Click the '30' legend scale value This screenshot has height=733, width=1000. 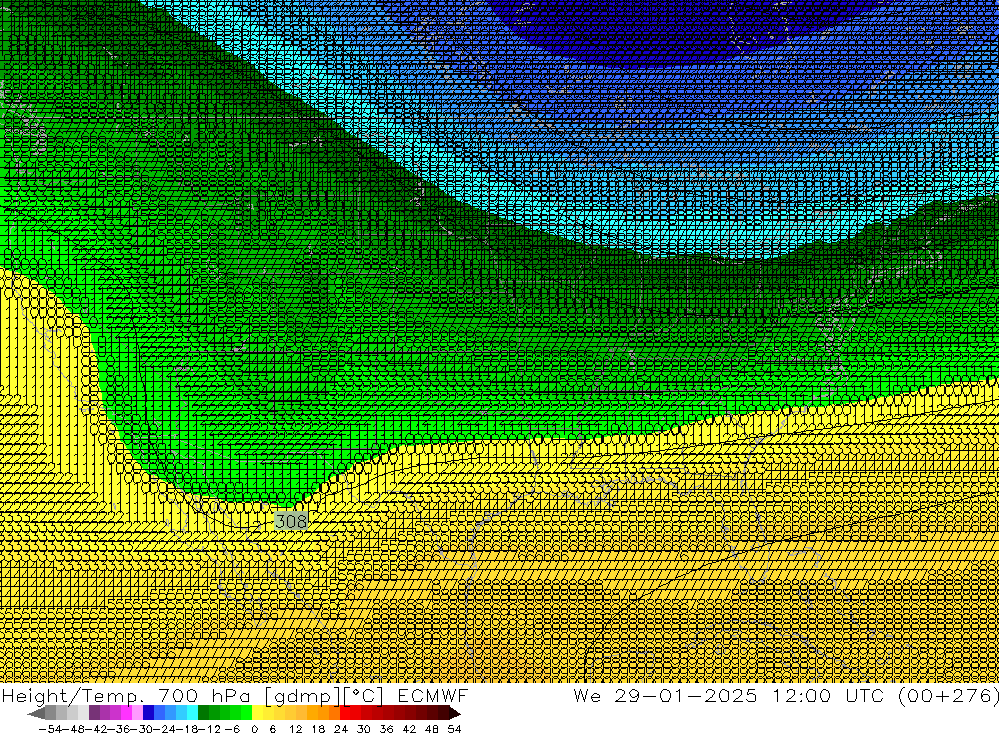point(364,729)
